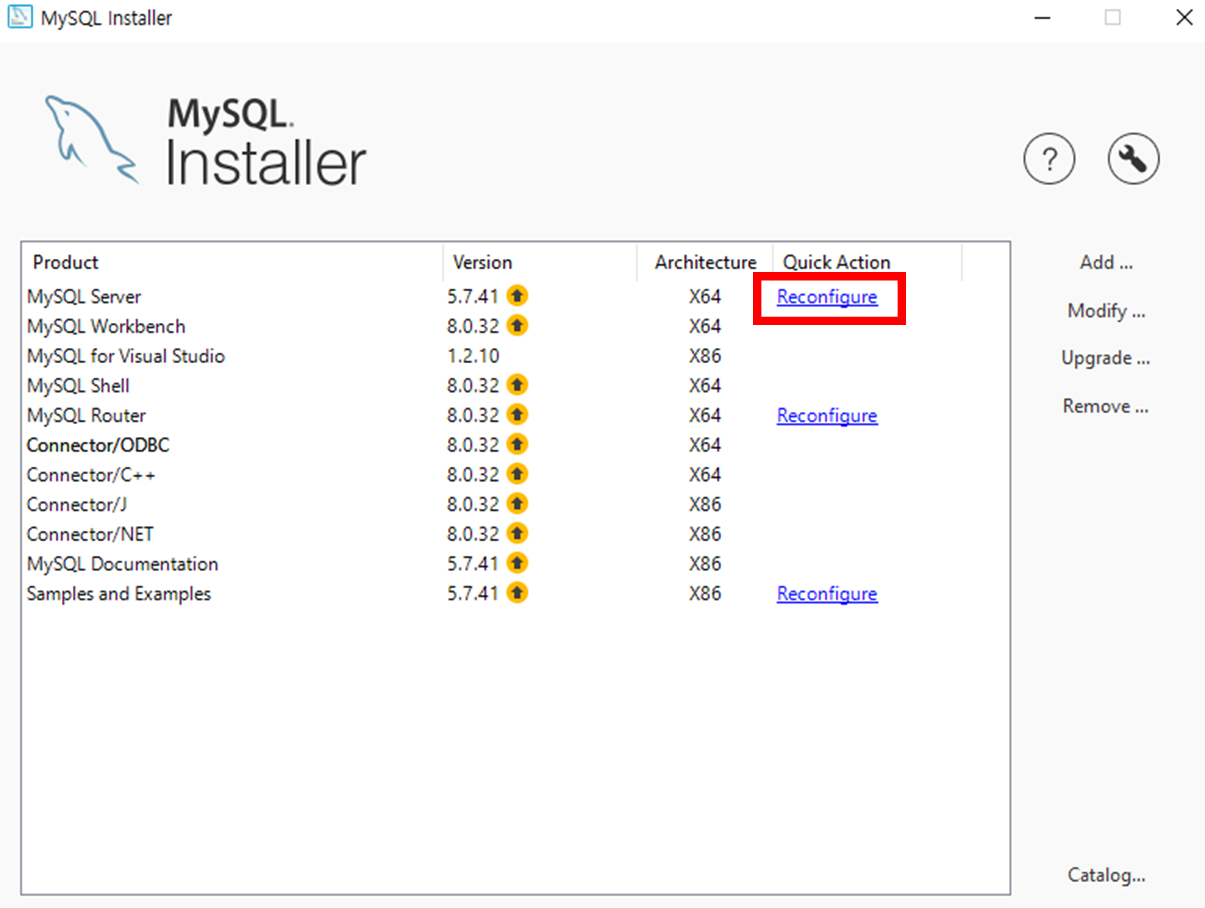Click the upgrade arrow for MySQL Shell
Image resolution: width=1205 pixels, height=908 pixels.
[x=517, y=384]
